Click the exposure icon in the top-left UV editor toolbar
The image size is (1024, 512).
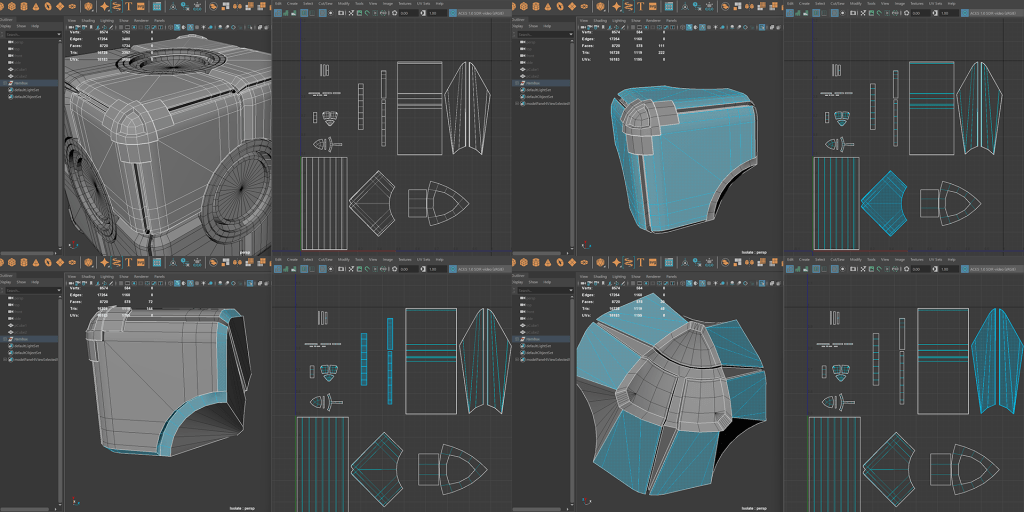(x=392, y=15)
